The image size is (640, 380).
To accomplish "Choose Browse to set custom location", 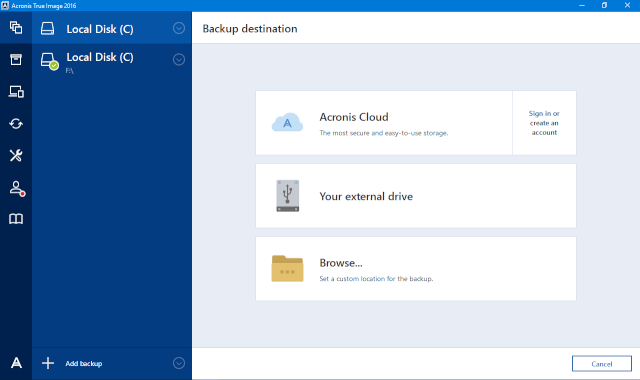I will click(x=416, y=269).
